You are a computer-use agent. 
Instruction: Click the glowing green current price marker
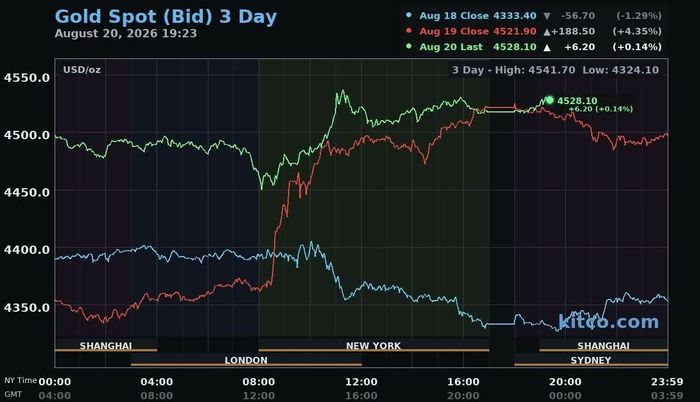pos(550,100)
